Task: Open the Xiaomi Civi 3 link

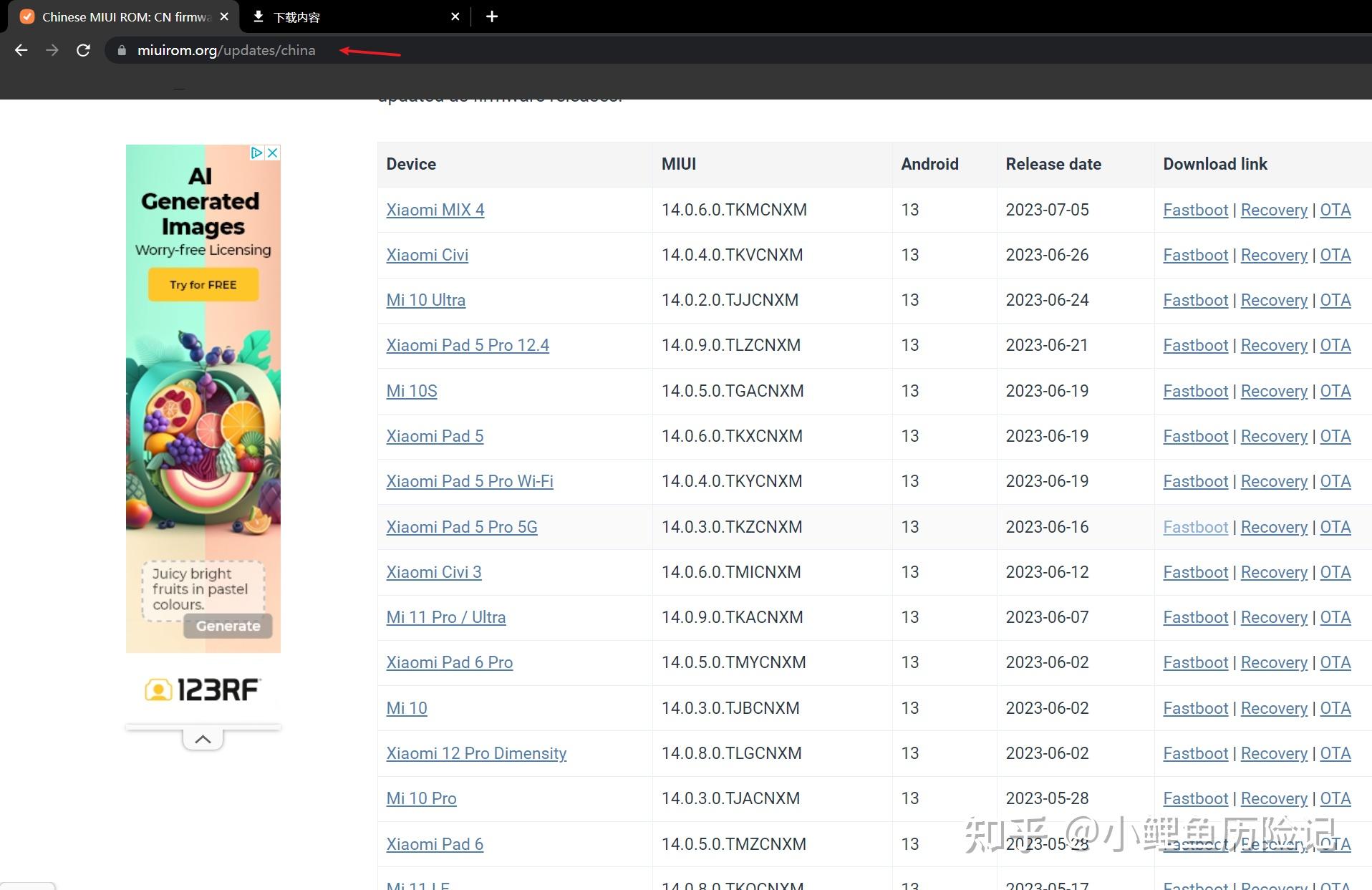Action: [434, 572]
